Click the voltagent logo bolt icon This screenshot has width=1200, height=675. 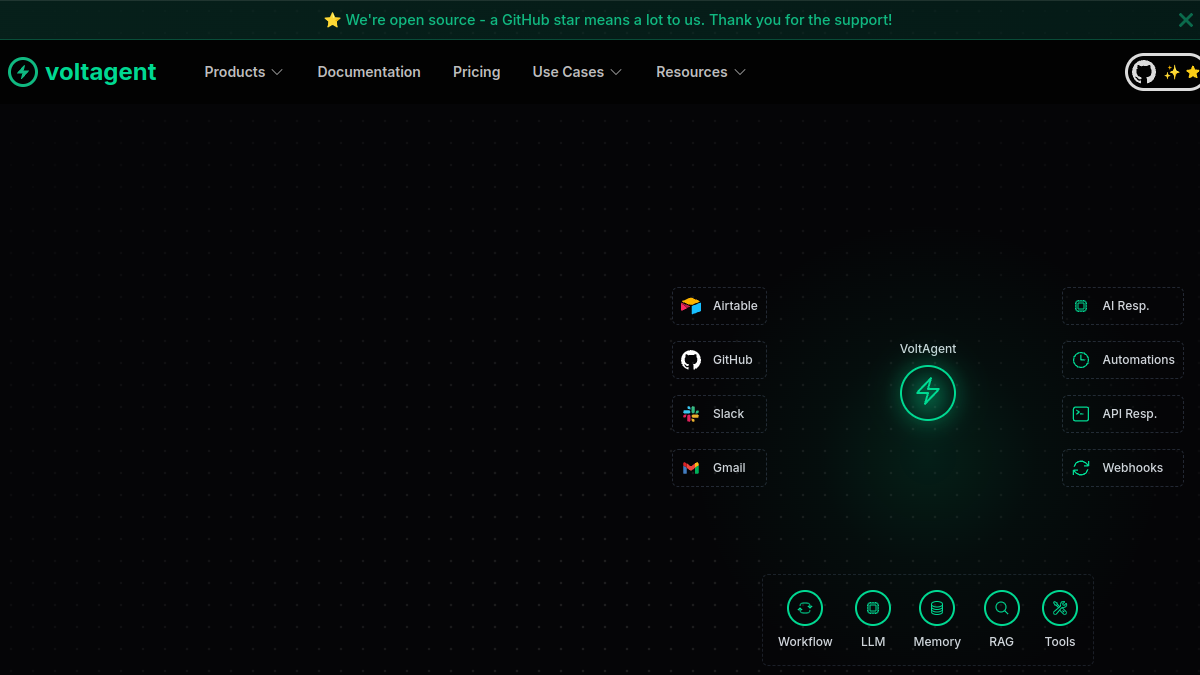(23, 72)
